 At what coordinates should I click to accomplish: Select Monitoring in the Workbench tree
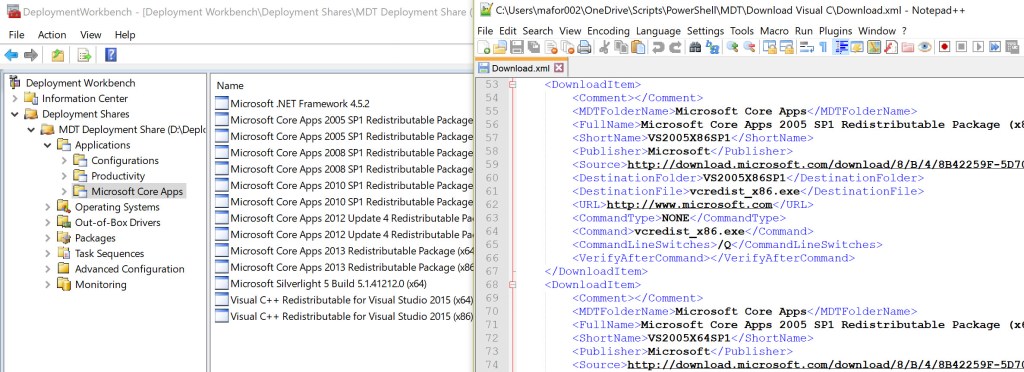(x=101, y=285)
